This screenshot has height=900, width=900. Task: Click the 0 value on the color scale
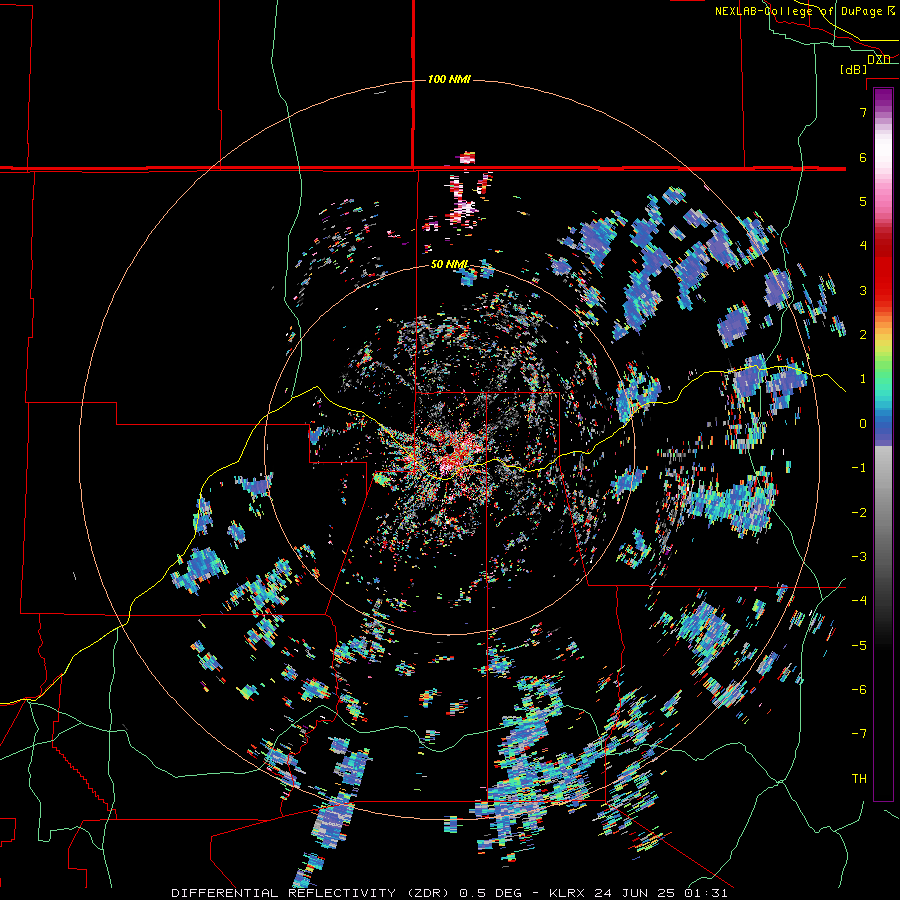tap(863, 423)
